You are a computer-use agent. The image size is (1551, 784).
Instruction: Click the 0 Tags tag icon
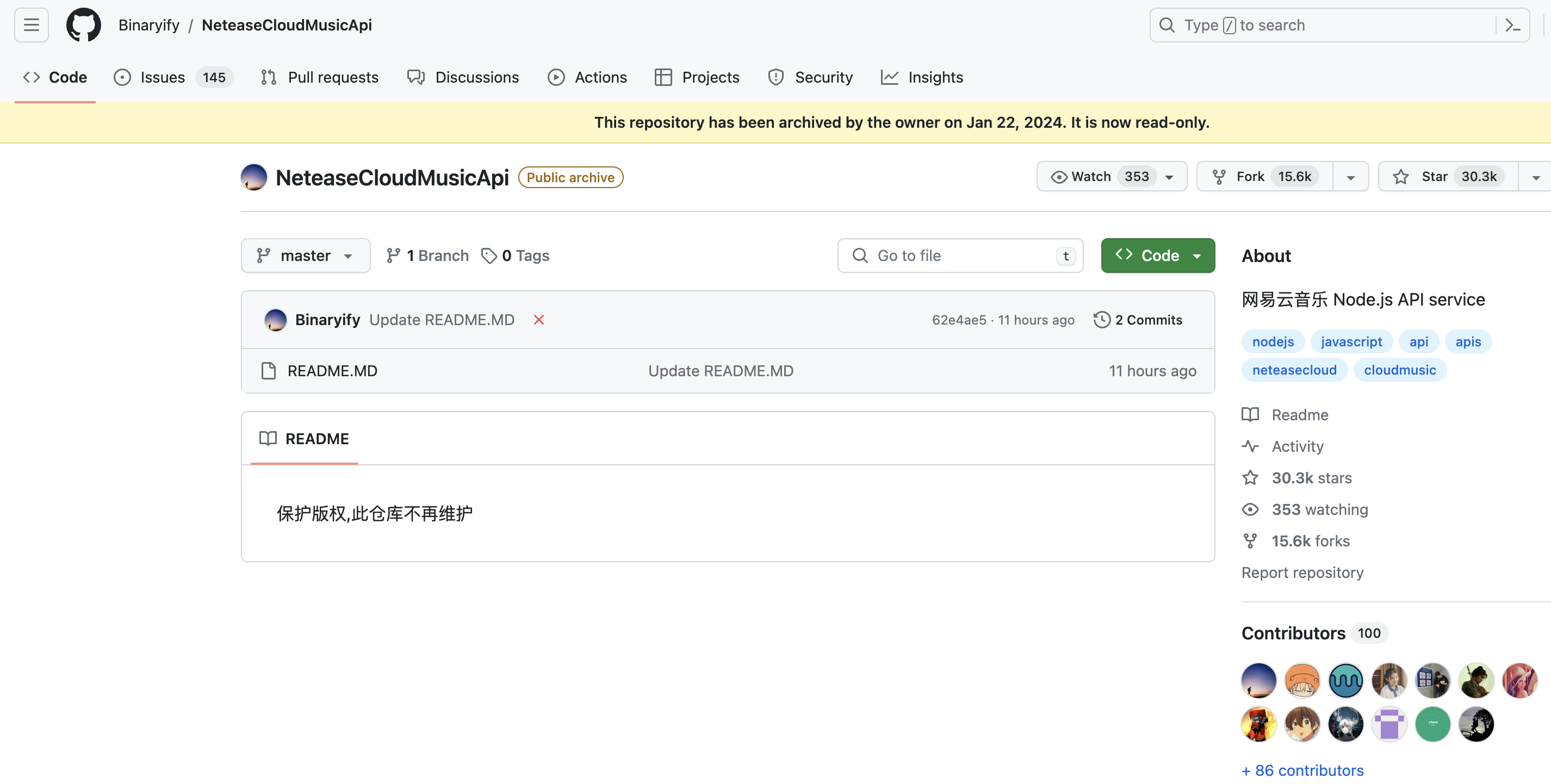(489, 256)
